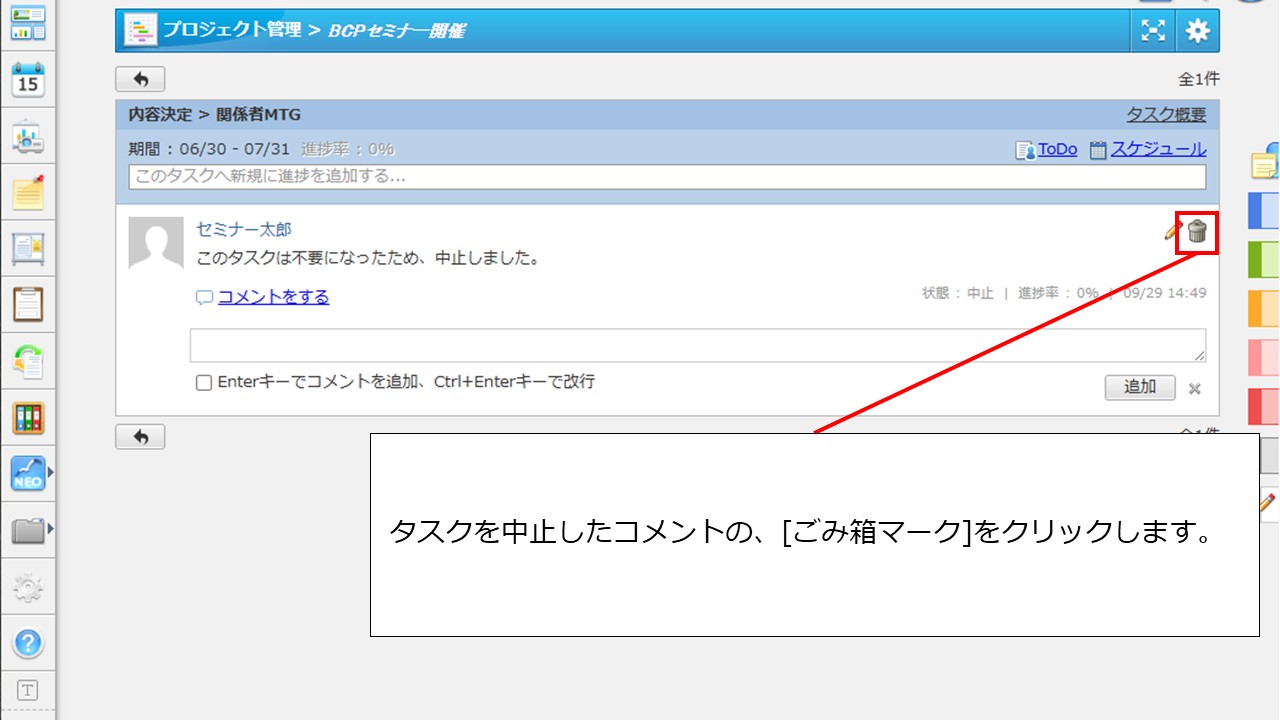Click the このタスクへ新規に進捗を追加する input field

[667, 177]
